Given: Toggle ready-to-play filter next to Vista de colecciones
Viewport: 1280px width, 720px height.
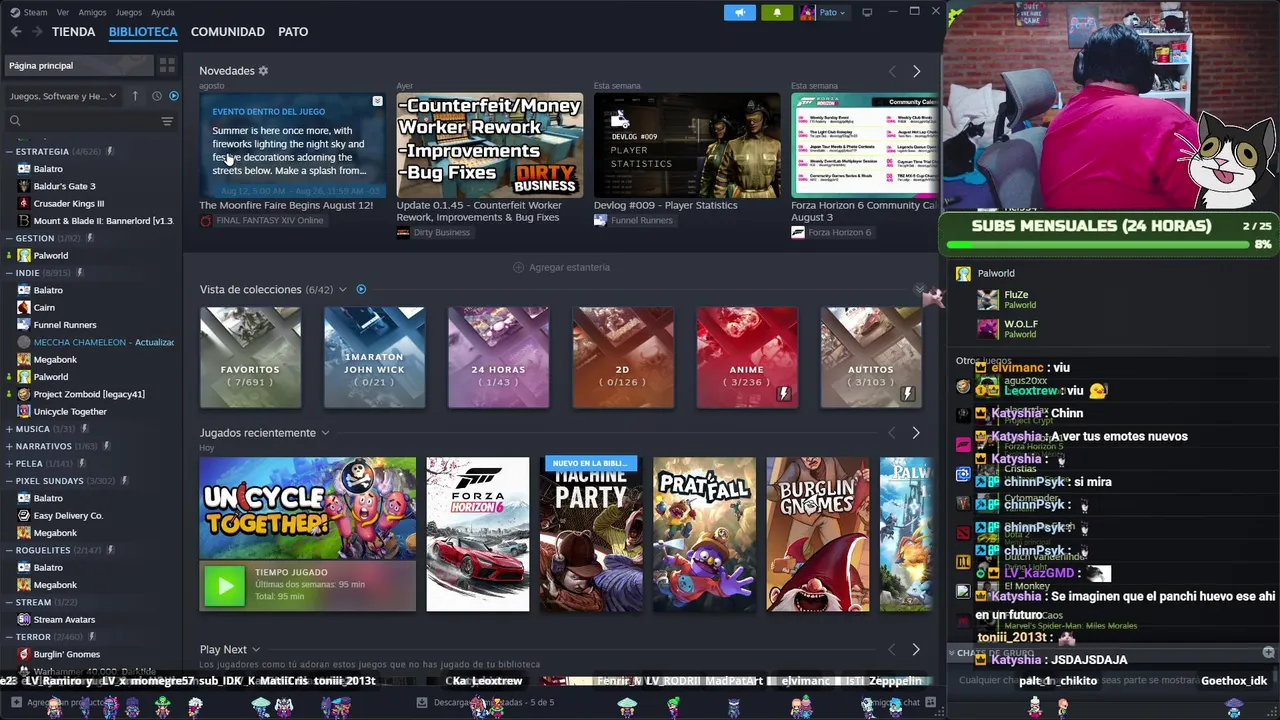Looking at the screenshot, I should (x=361, y=290).
